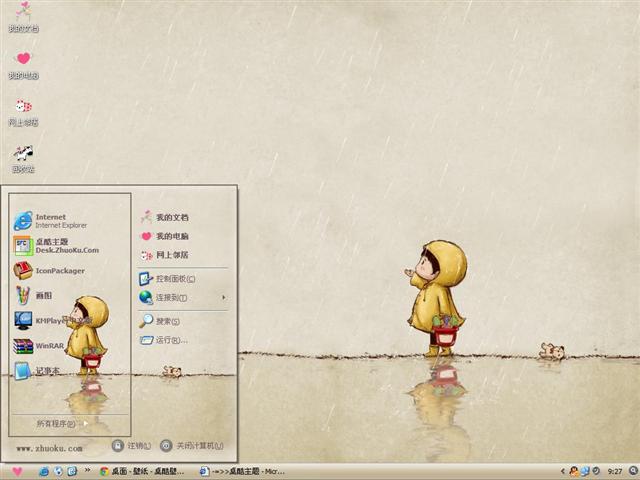
Task: Switch to 桌酷主题 - Micr... taskbar window
Action: click(242, 472)
